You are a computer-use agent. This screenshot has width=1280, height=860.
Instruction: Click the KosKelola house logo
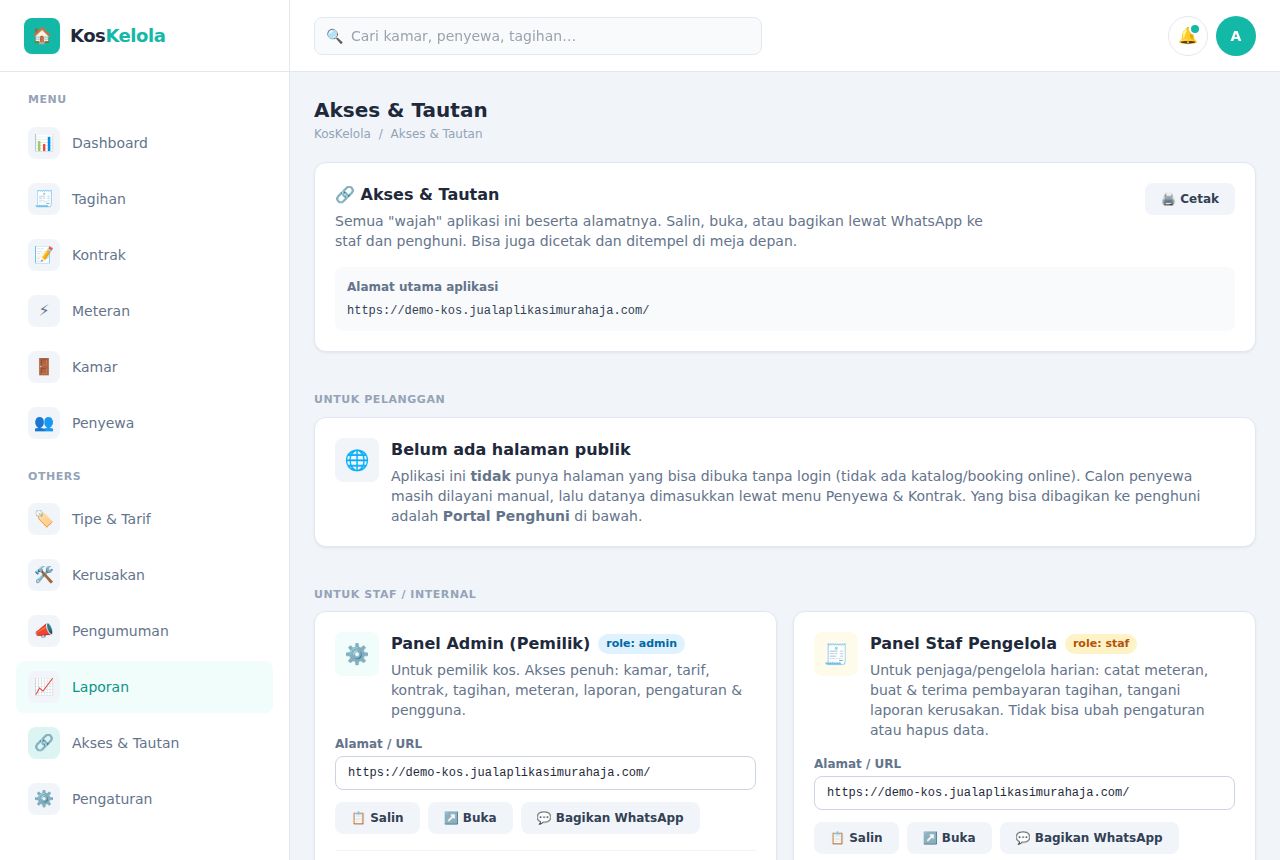point(42,36)
